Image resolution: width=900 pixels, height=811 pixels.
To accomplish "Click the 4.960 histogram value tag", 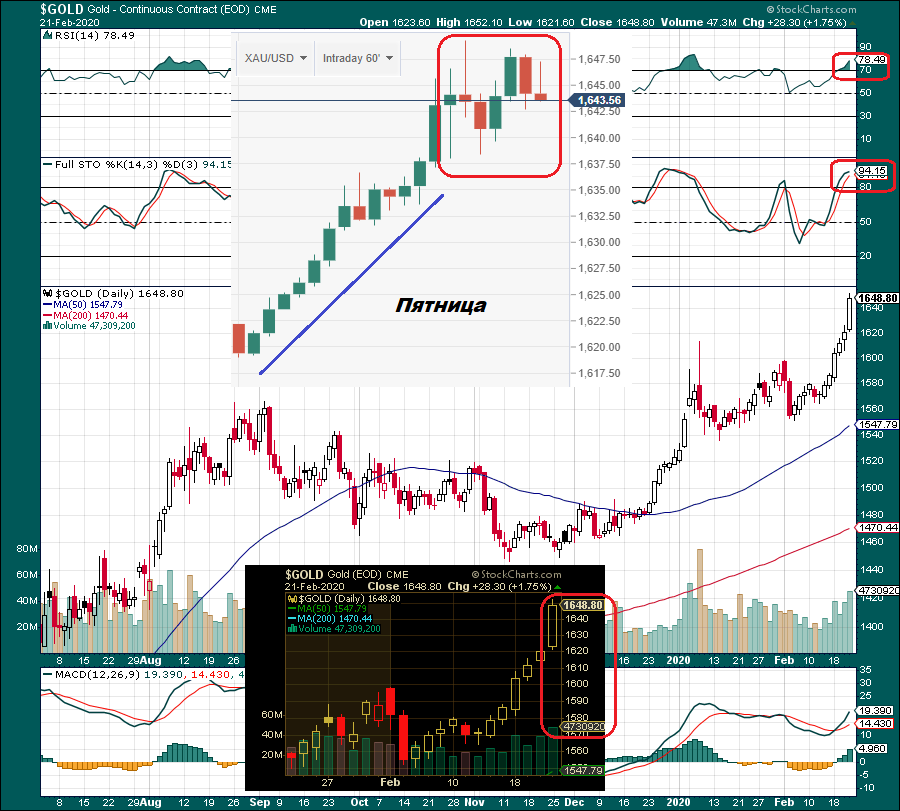I will tap(872, 748).
